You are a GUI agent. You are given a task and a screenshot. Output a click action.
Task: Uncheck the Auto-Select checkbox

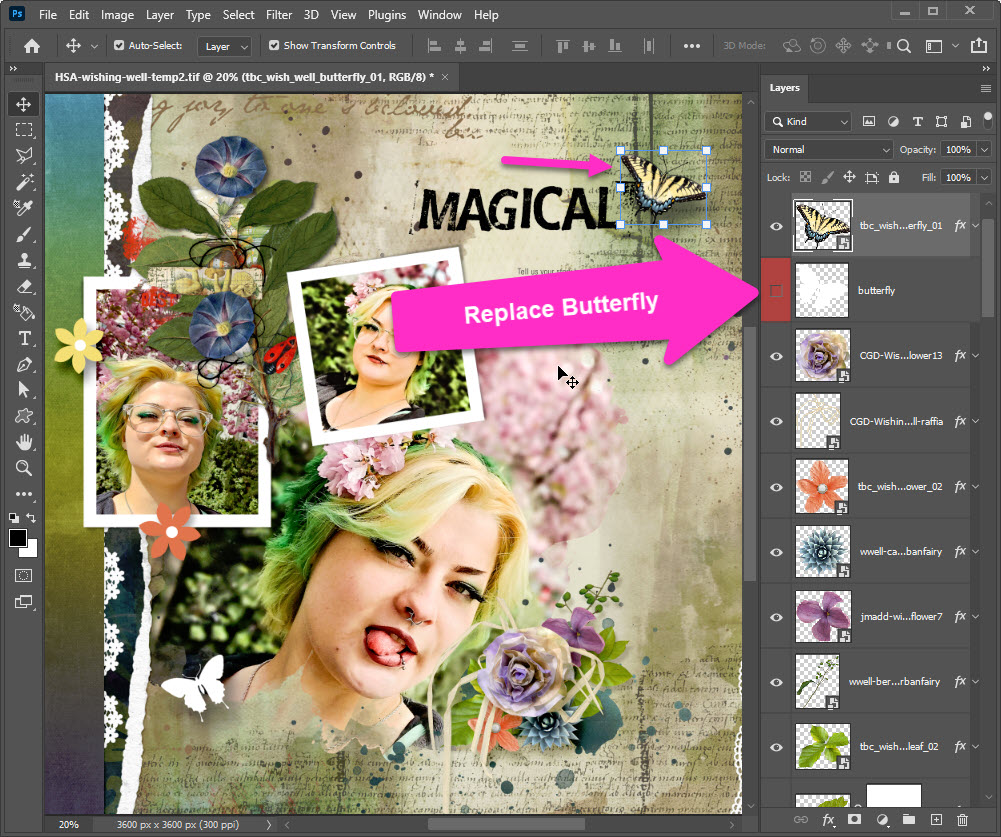(x=119, y=46)
